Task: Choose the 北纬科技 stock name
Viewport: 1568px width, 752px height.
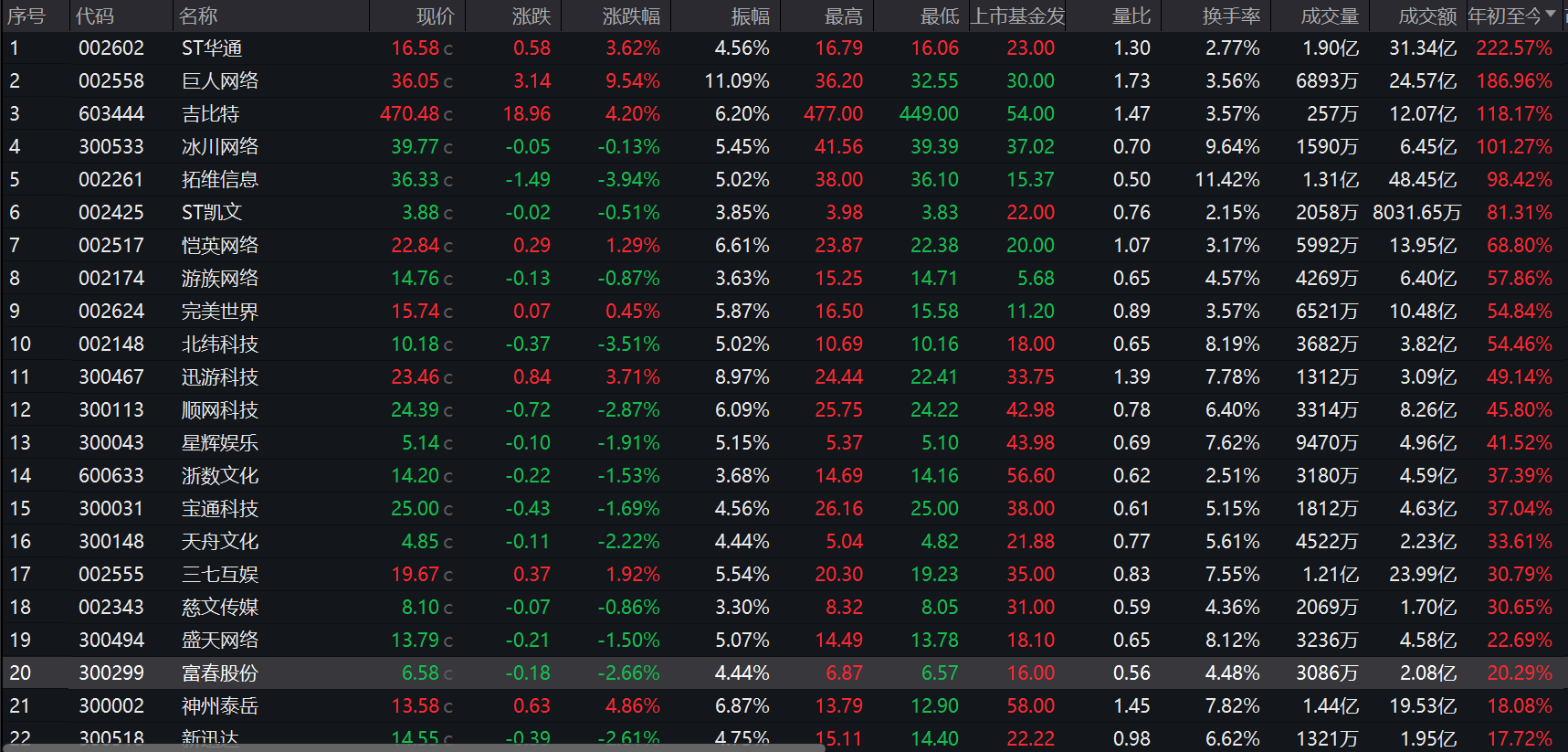Action: [220, 344]
